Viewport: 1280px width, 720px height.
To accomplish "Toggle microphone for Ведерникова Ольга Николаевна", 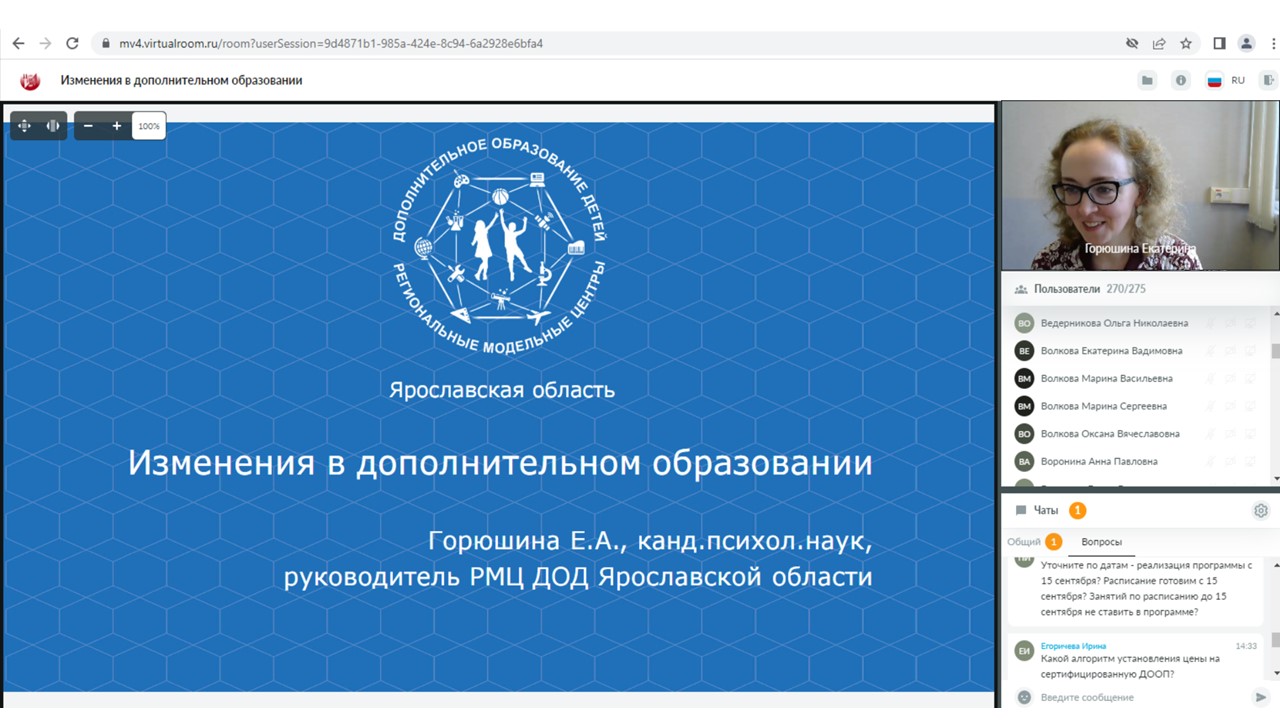I will [1210, 323].
